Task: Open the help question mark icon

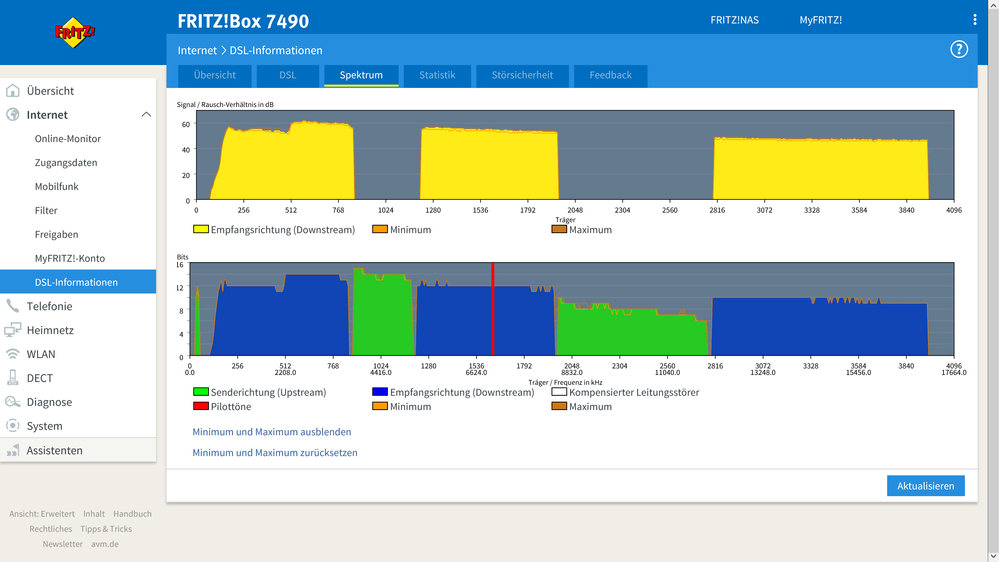Action: click(958, 49)
